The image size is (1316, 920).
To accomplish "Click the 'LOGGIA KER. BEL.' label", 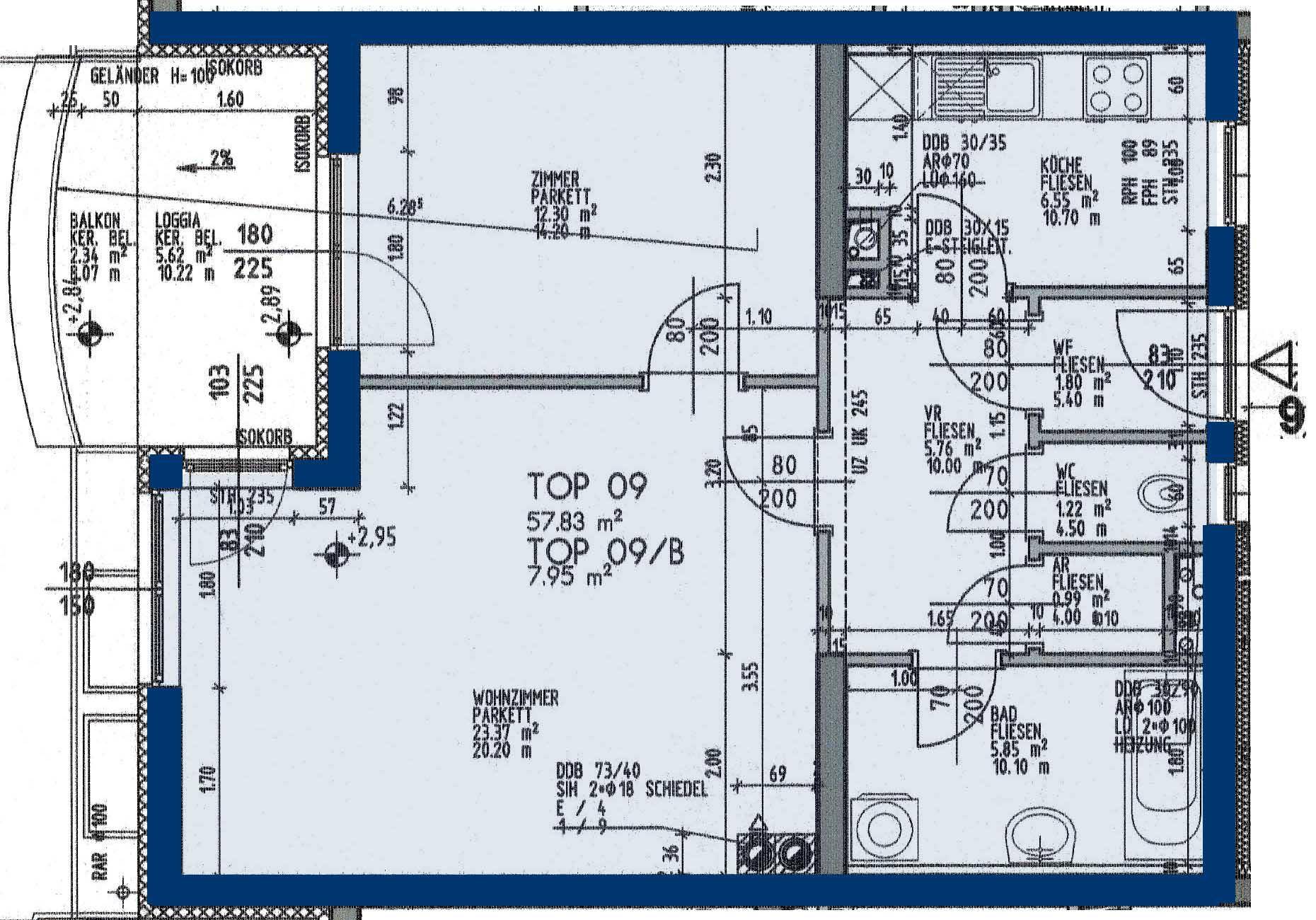I will click(x=187, y=230).
